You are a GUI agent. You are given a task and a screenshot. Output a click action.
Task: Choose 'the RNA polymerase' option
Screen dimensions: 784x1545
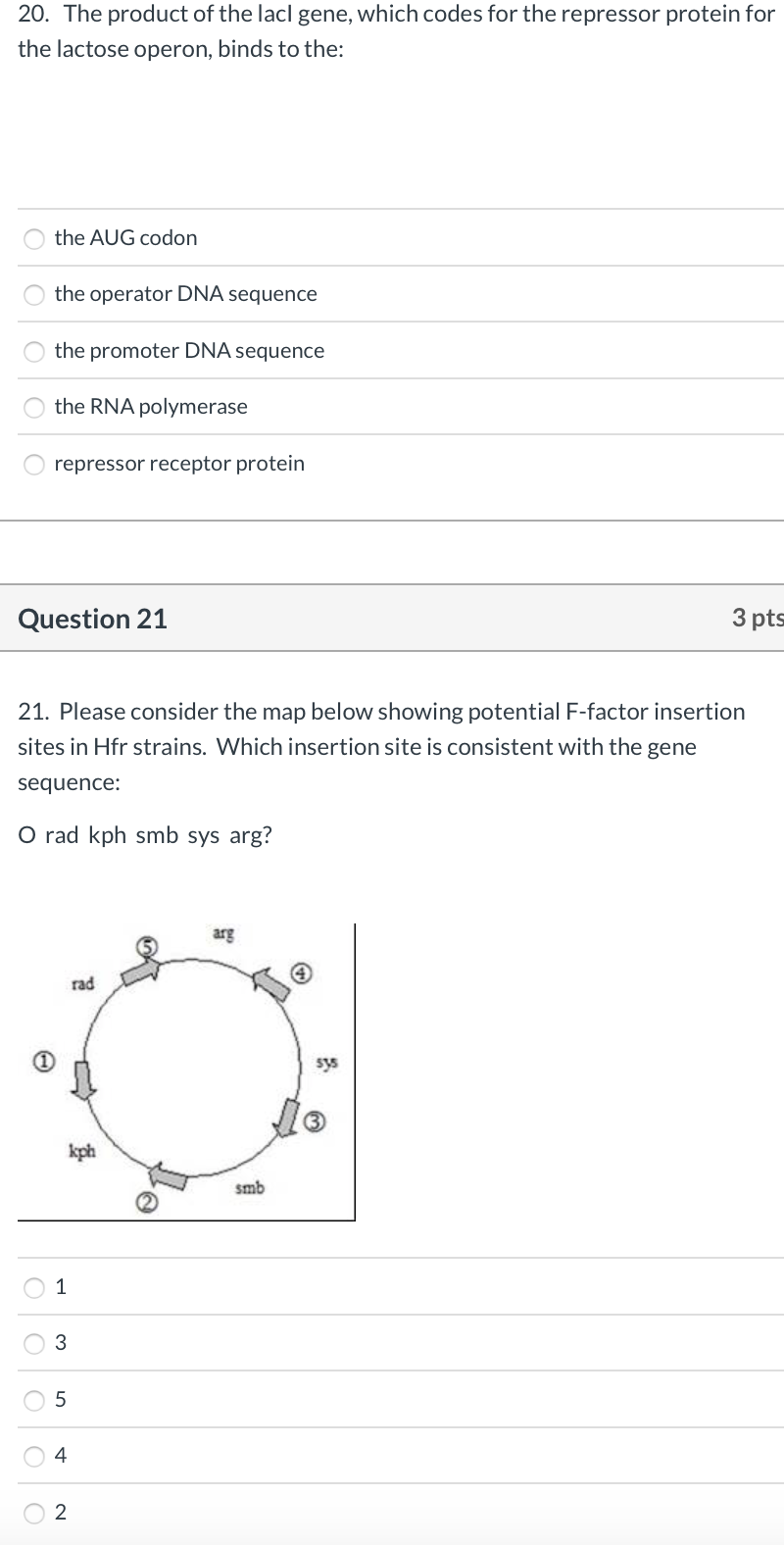pyautogui.click(x=33, y=408)
